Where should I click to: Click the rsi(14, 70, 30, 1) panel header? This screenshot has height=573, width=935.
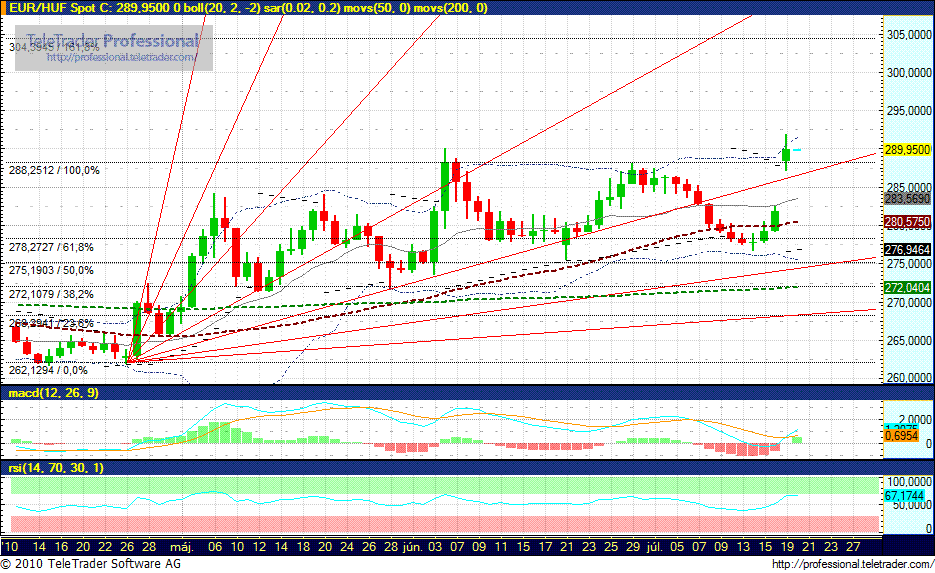click(x=468, y=469)
